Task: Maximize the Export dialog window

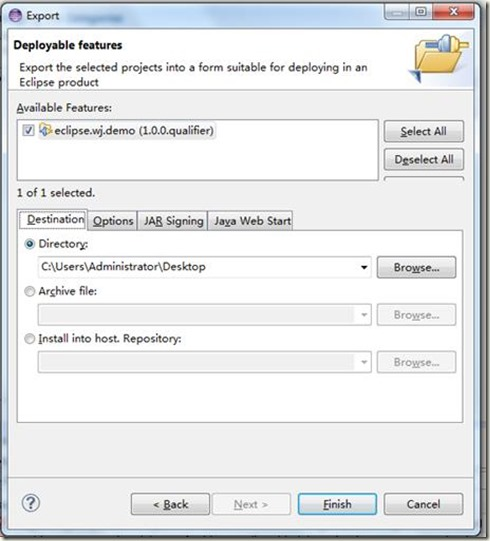Action: tap(420, 12)
